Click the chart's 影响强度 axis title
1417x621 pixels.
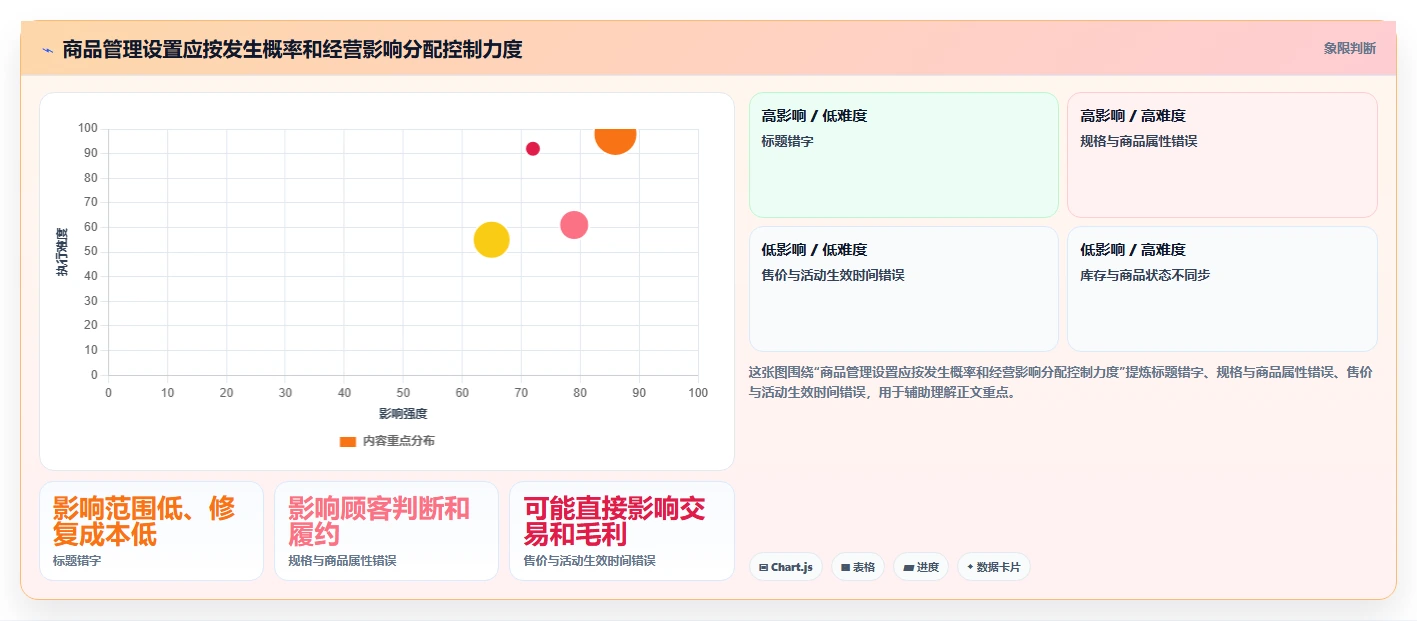coord(403,414)
